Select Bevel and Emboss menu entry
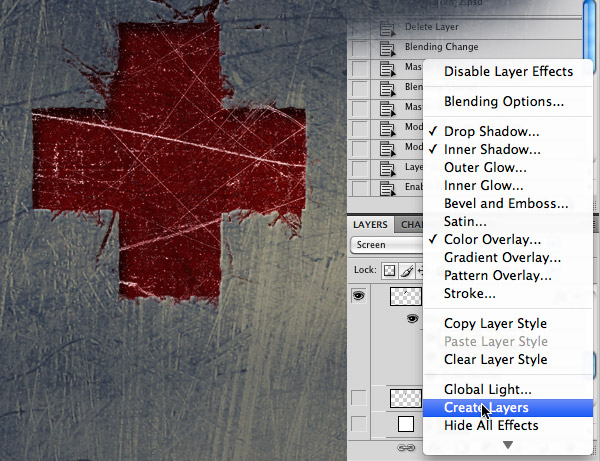The image size is (600, 461). coord(508,204)
